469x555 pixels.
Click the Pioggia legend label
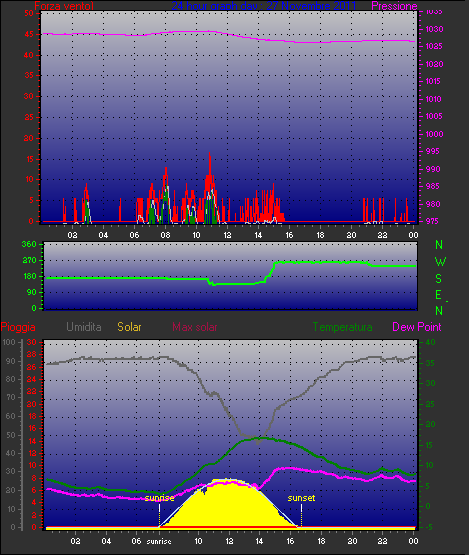(x=18, y=327)
